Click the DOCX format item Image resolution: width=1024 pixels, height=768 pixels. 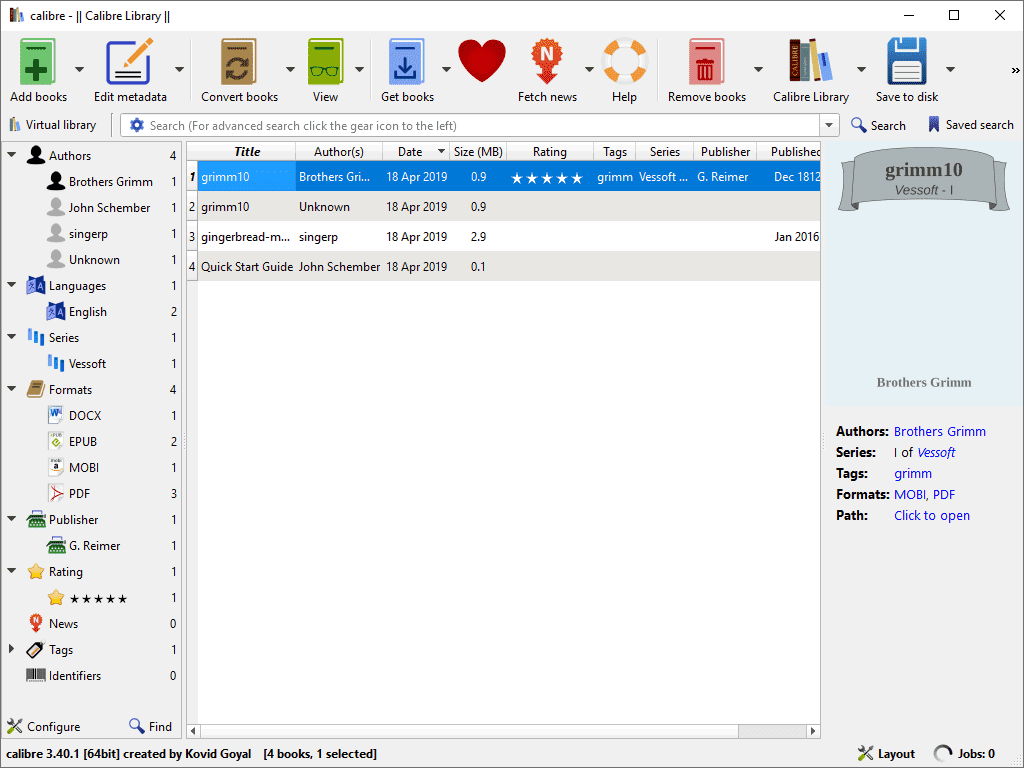pos(85,415)
